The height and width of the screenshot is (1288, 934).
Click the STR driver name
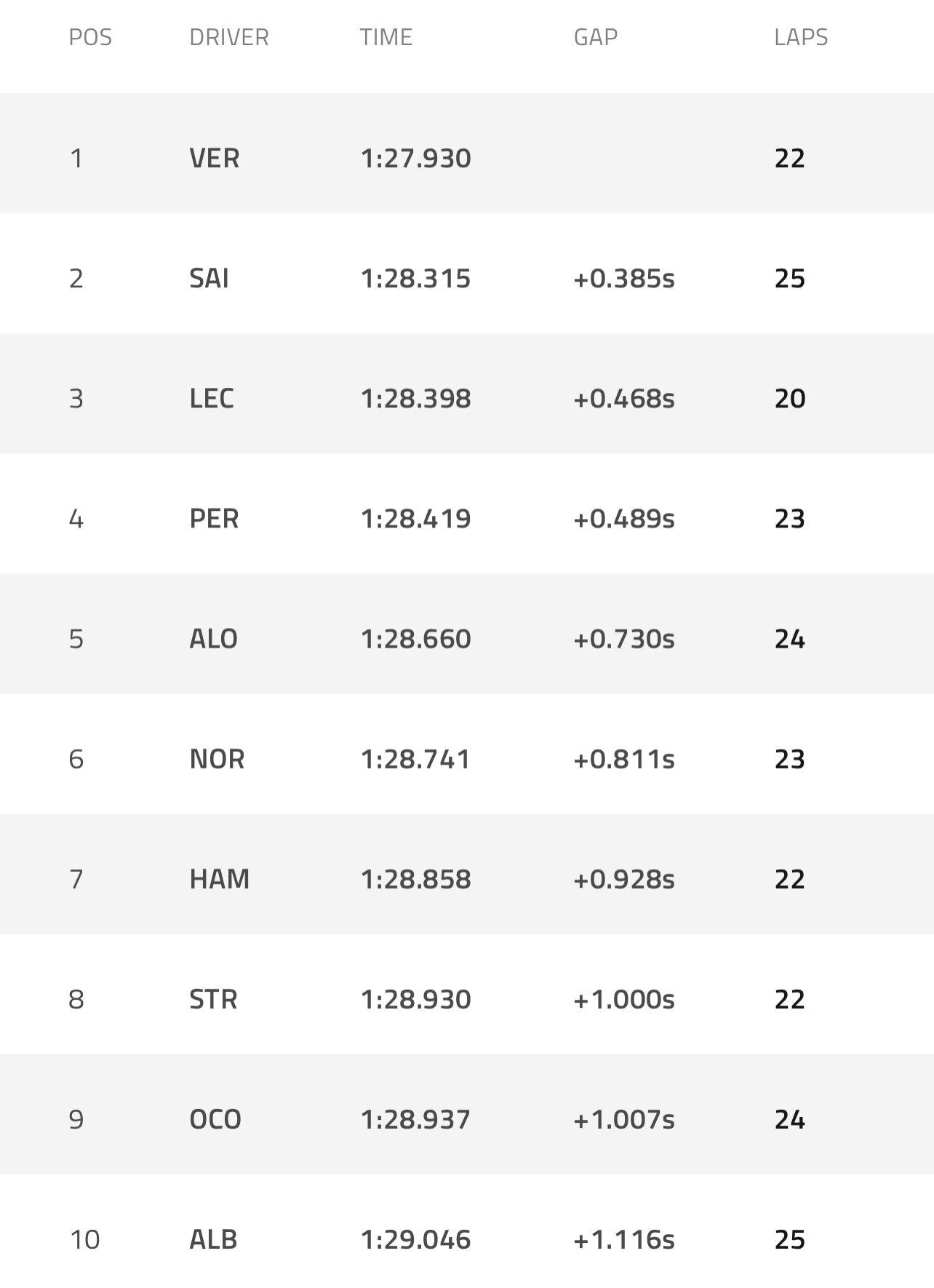[x=213, y=999]
